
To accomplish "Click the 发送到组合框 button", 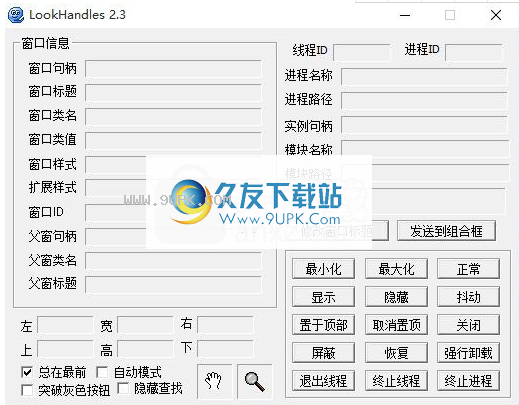I will (x=446, y=231).
